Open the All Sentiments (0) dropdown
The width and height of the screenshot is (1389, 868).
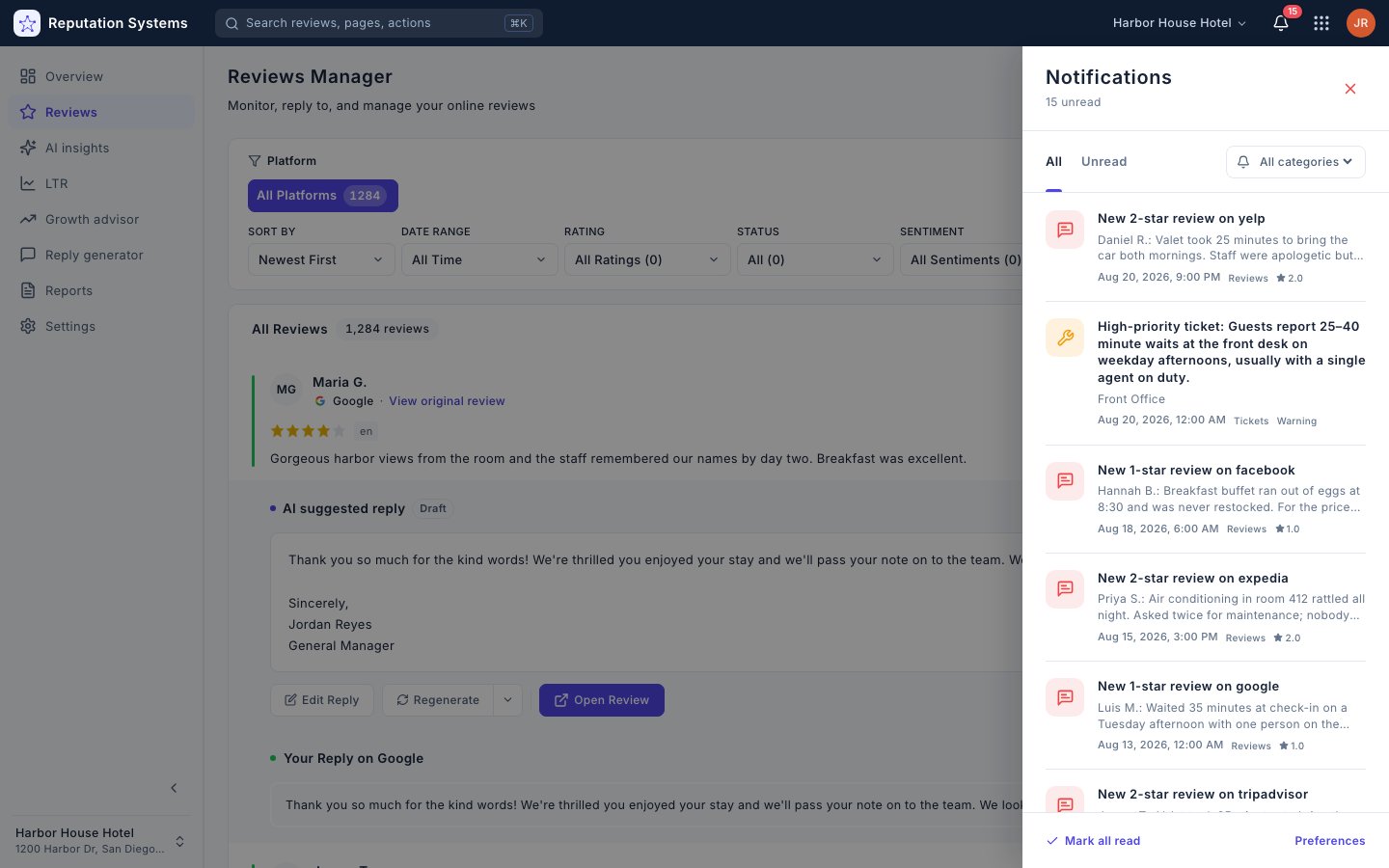tap(961, 259)
